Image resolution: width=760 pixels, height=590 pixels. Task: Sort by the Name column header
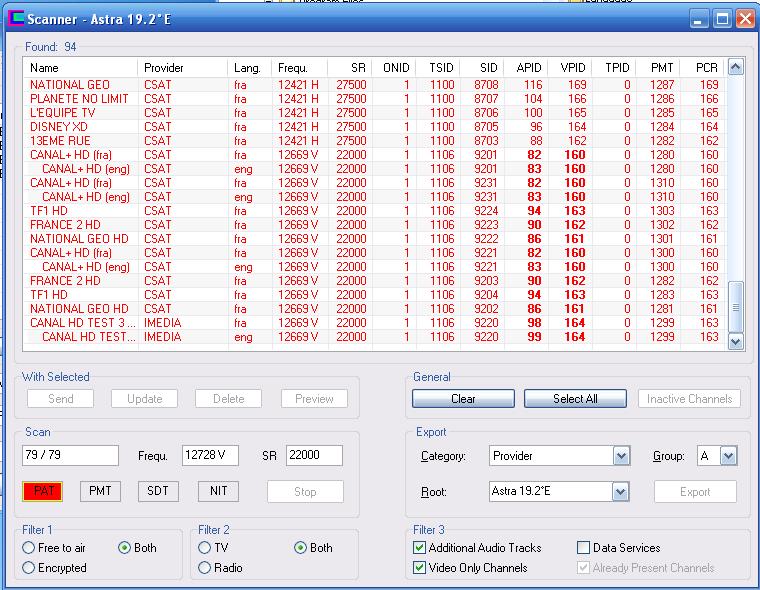click(x=80, y=68)
